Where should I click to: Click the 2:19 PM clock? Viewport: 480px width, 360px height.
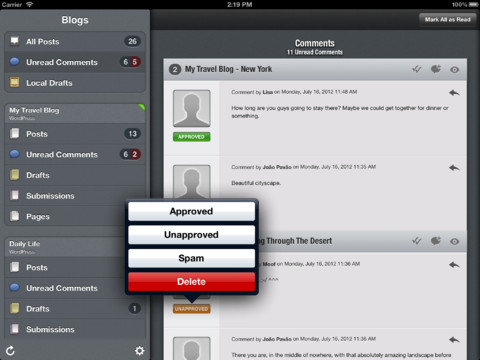(x=240, y=4)
